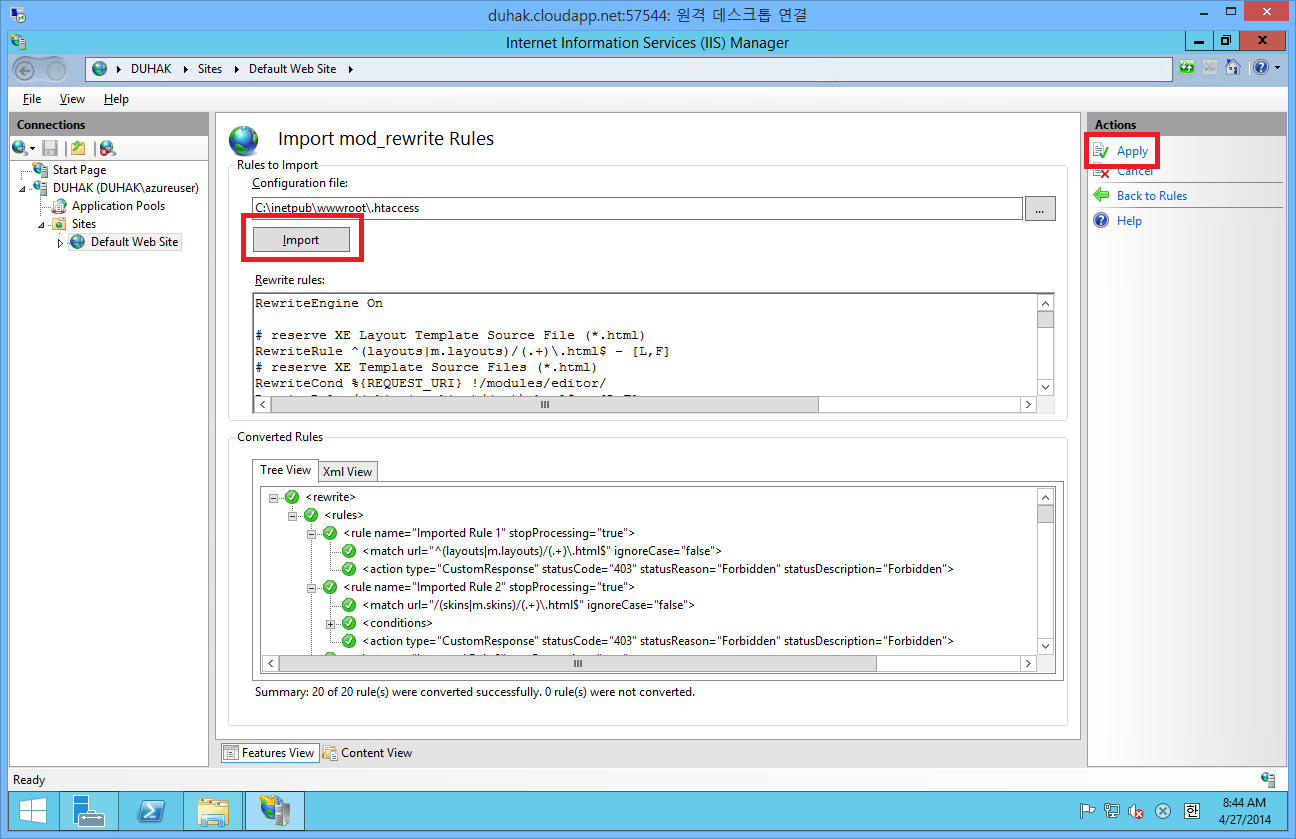Select the skins|m.skins match url row
This screenshot has width=1296, height=839.
[x=528, y=605]
